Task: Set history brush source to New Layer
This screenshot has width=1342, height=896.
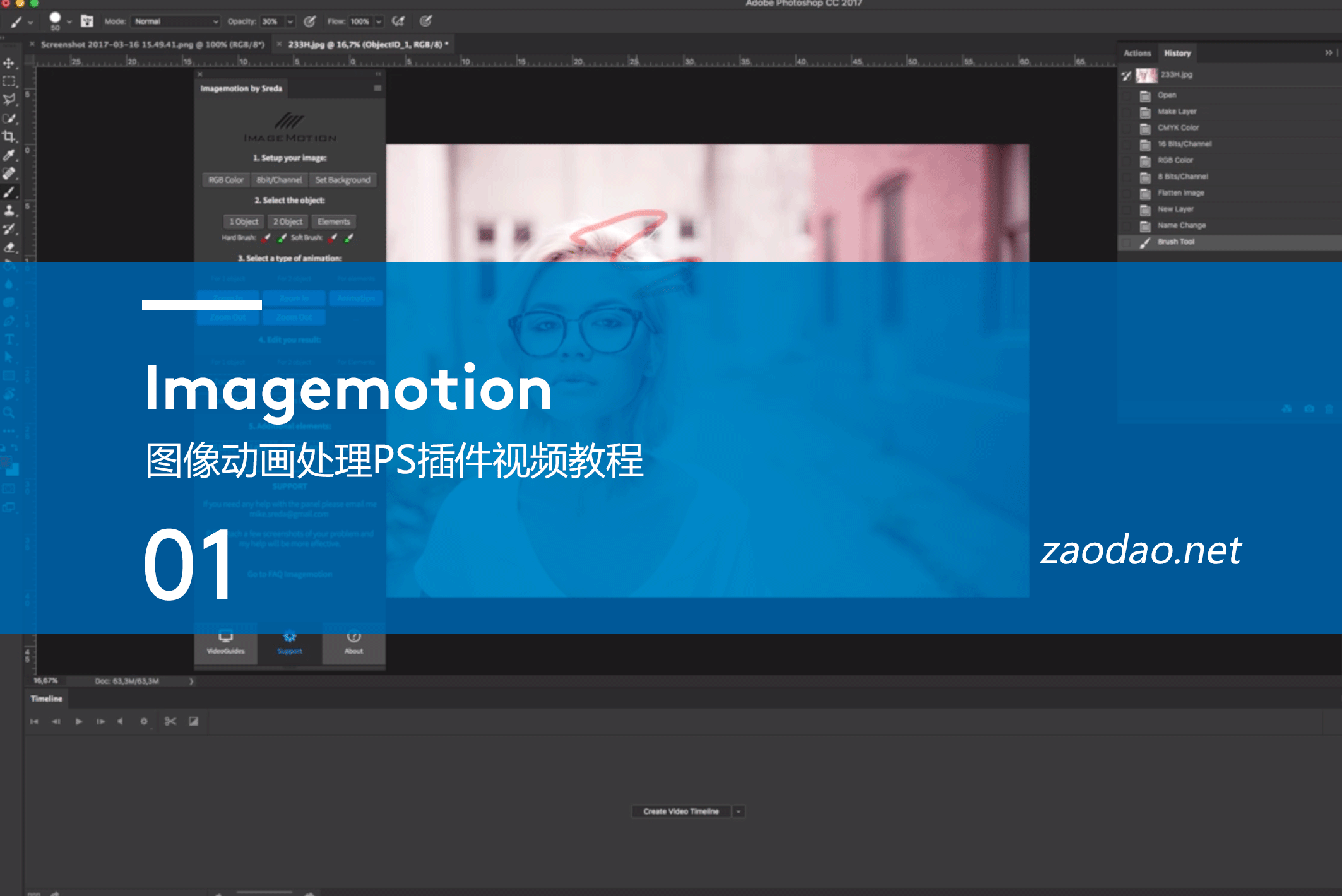Action: pyautogui.click(x=1126, y=209)
